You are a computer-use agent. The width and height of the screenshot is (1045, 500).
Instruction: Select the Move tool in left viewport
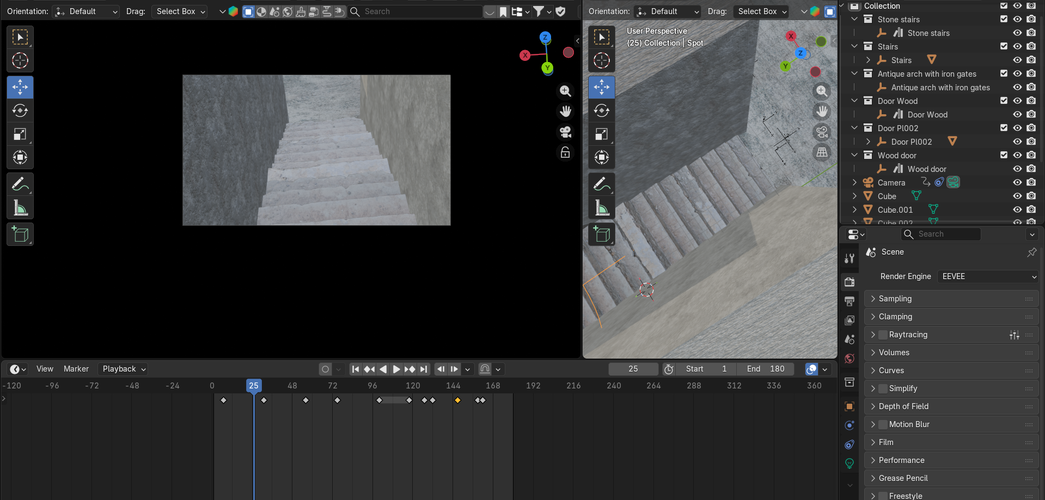20,87
